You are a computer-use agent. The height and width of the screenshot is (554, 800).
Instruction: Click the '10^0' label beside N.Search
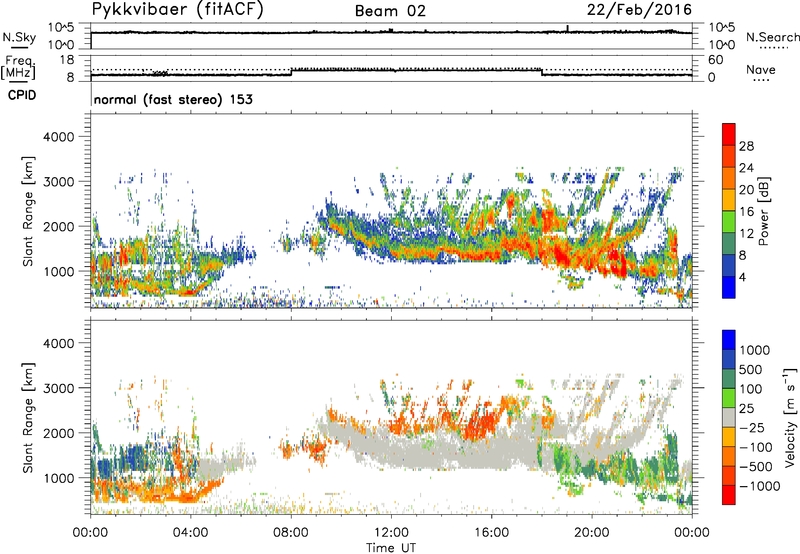pyautogui.click(x=721, y=45)
